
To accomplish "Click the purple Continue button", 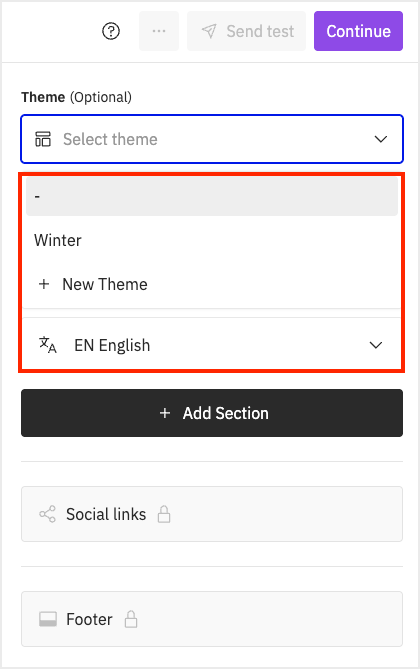I will [359, 31].
